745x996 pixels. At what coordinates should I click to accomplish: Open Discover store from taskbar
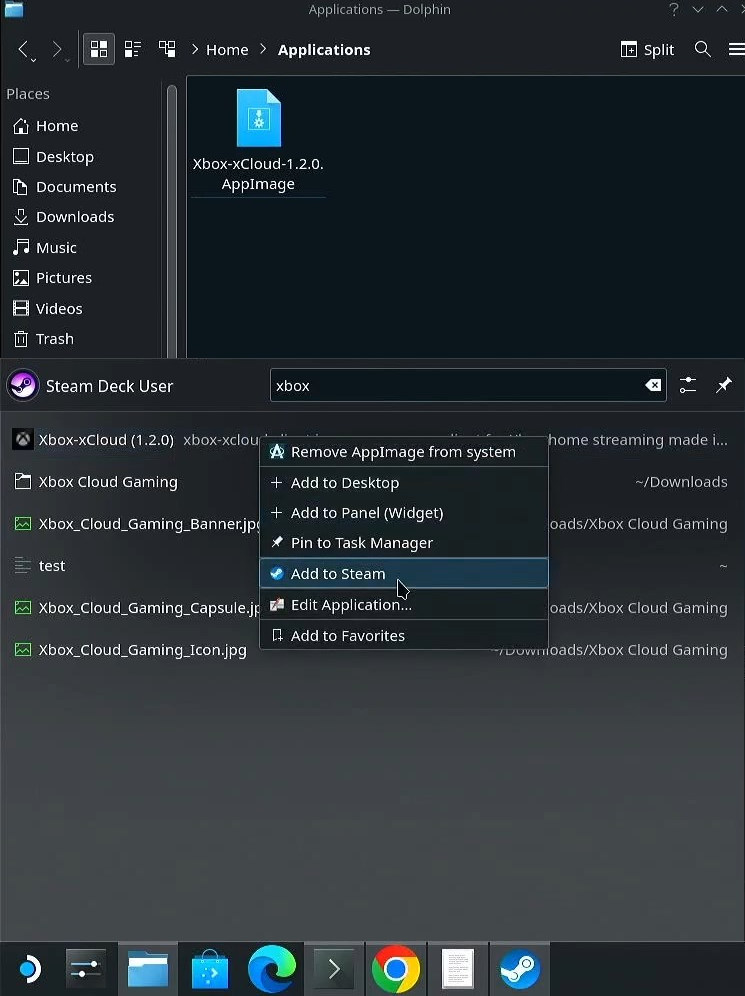point(210,969)
